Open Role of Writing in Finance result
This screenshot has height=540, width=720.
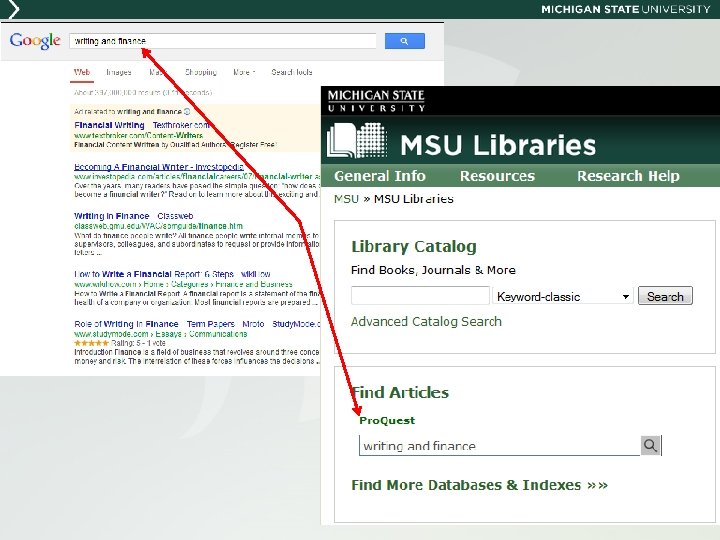click(197, 324)
